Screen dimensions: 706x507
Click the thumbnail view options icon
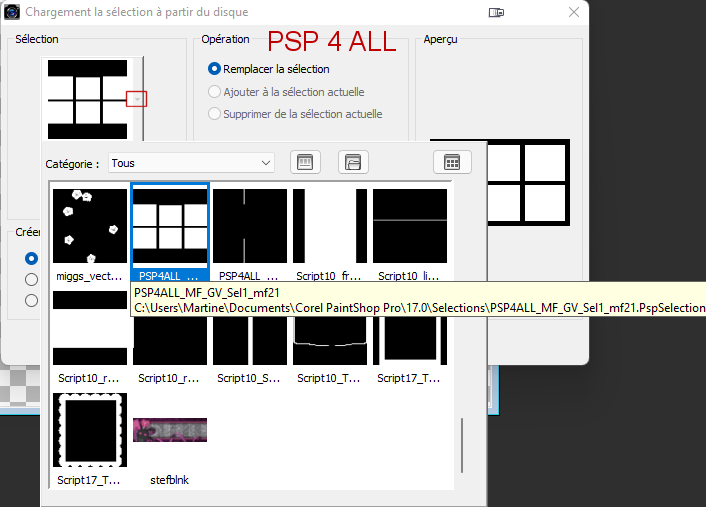coord(452,162)
